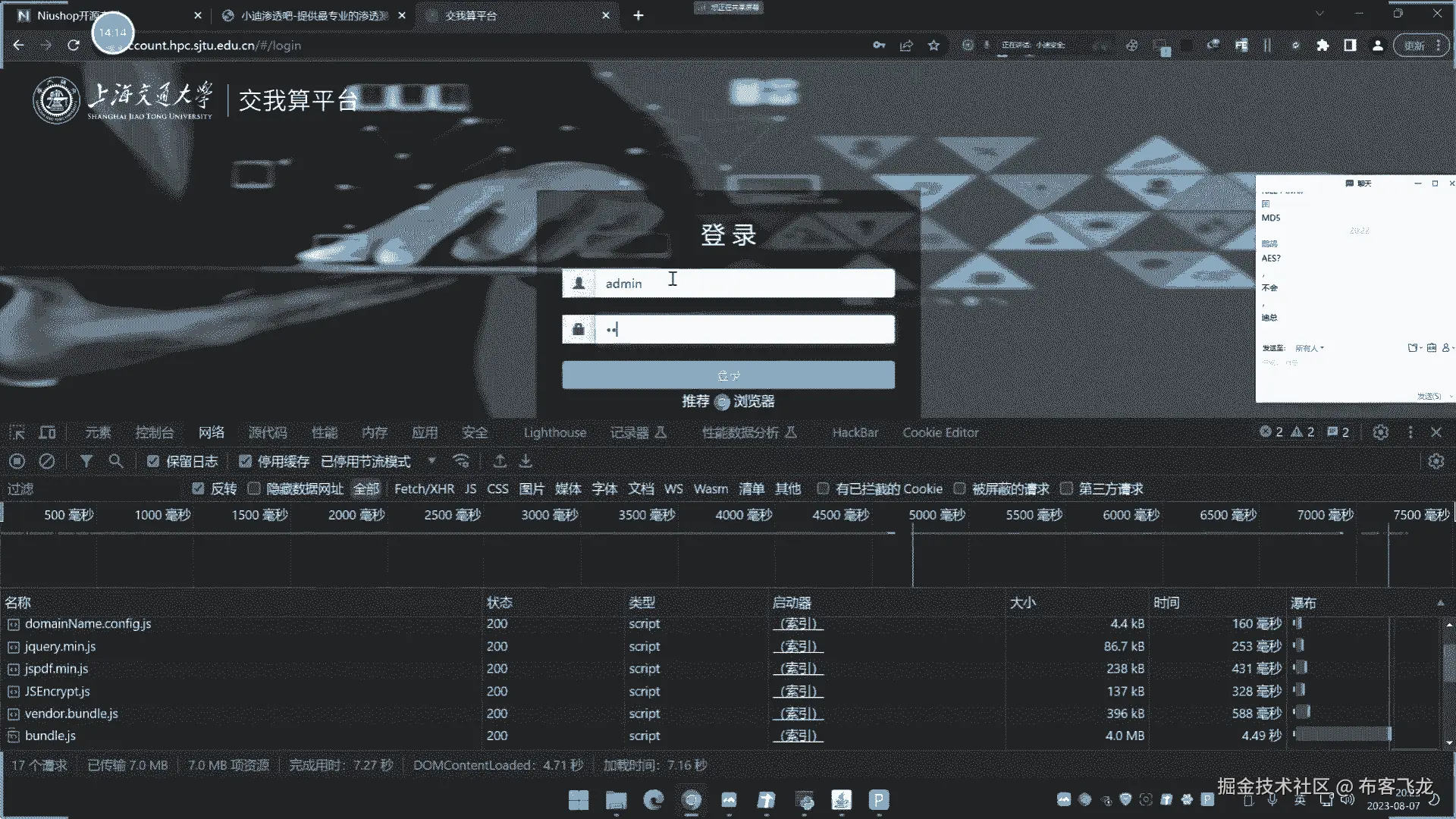Enable the 隐藏数据网址 checkbox
The image size is (1456, 819).
(x=254, y=488)
